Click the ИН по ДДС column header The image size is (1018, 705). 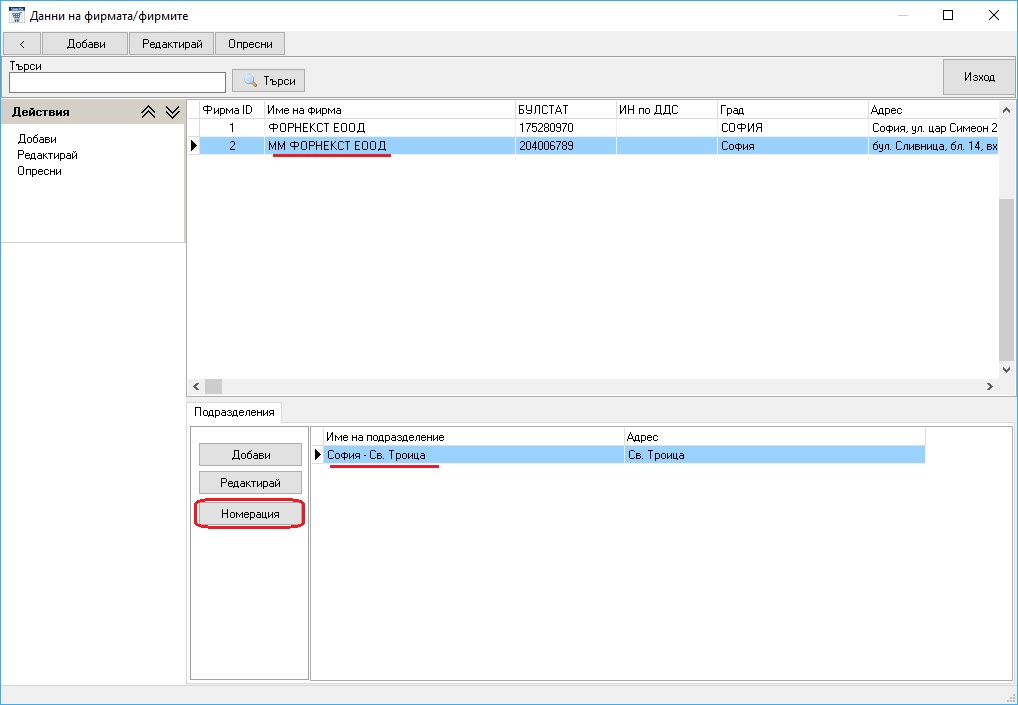point(667,110)
